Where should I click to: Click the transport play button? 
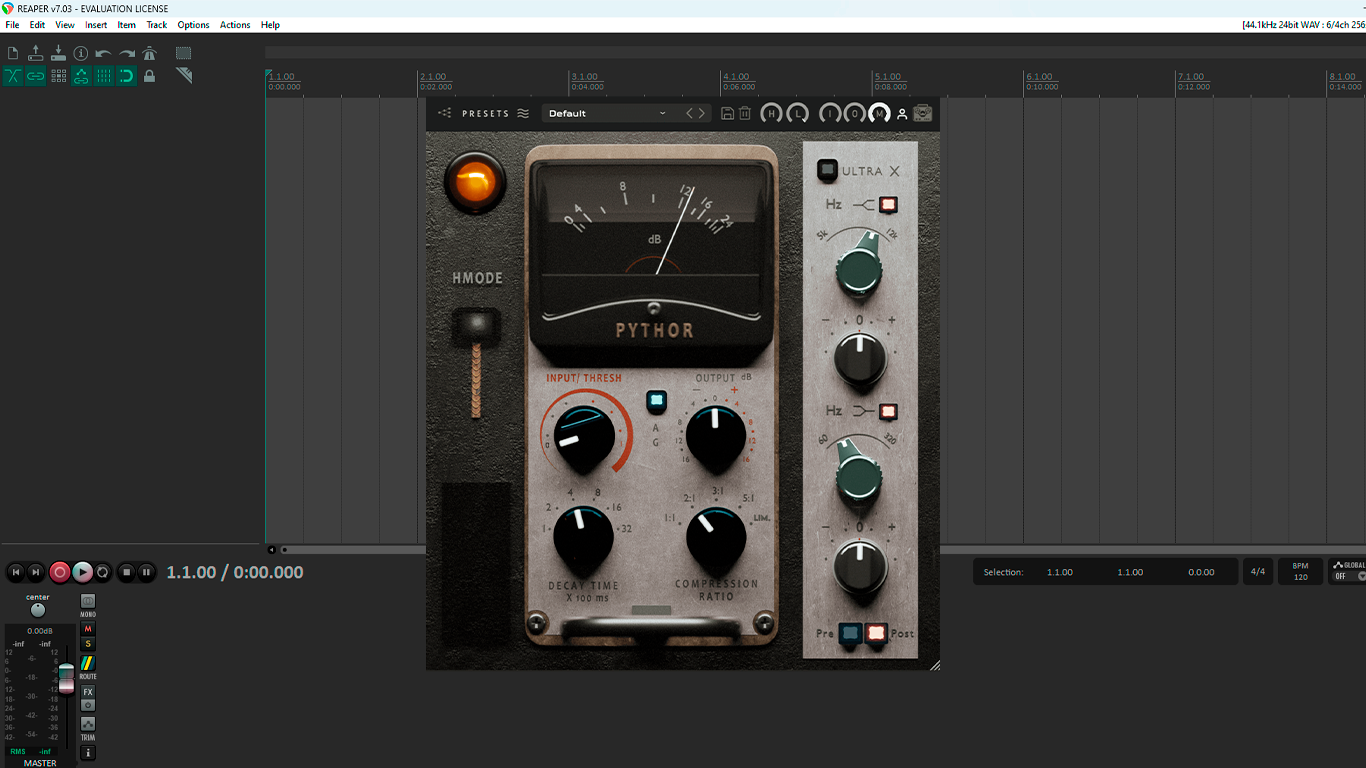(82, 572)
